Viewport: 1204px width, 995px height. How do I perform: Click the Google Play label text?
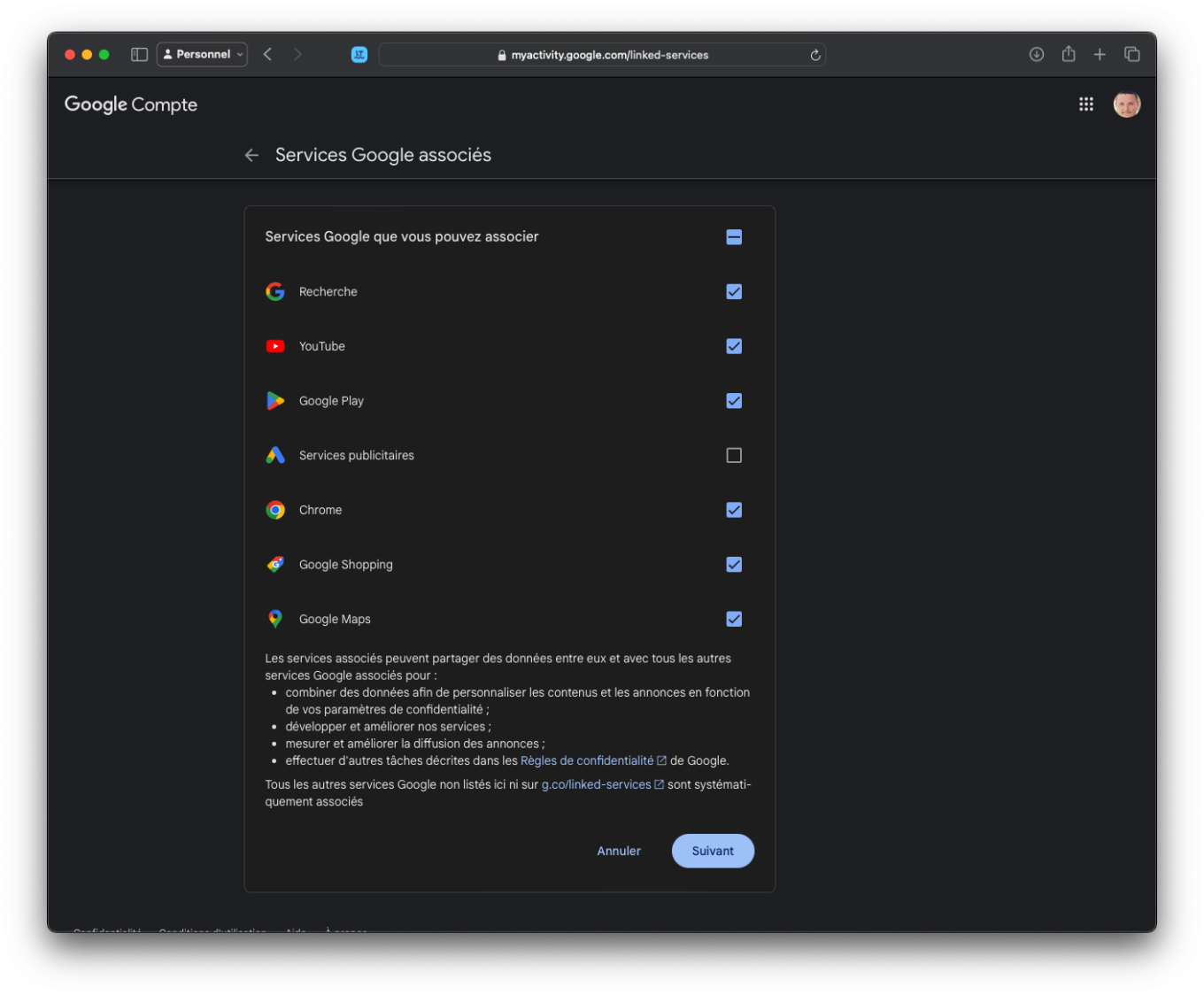331,401
